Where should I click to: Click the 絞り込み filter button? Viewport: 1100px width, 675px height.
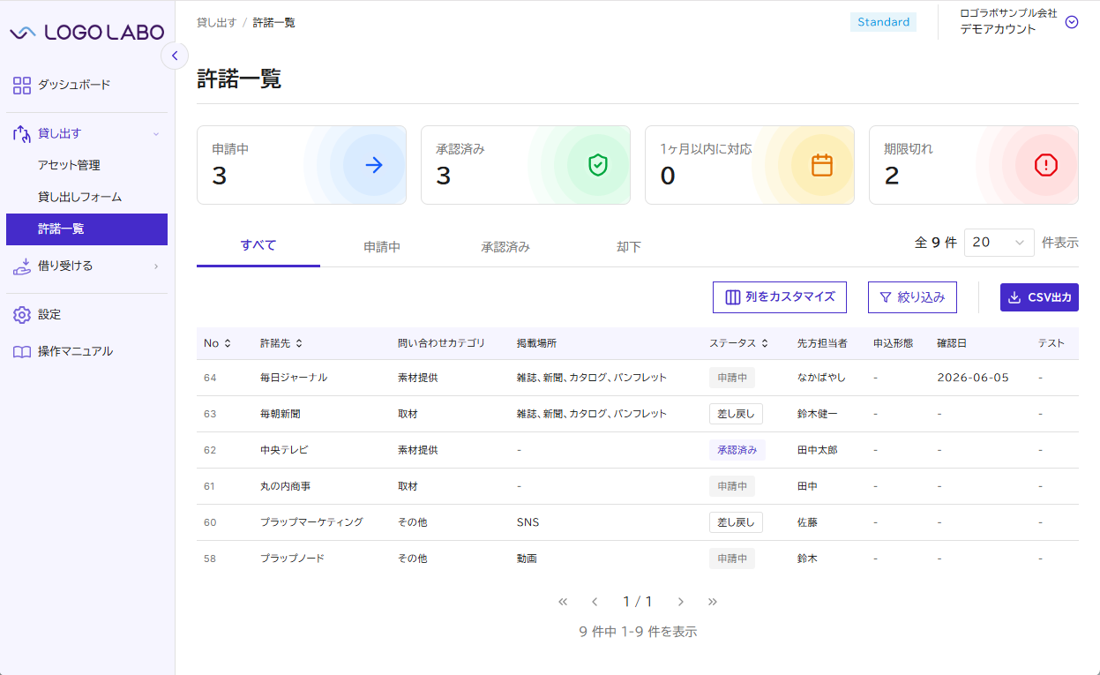(912, 297)
